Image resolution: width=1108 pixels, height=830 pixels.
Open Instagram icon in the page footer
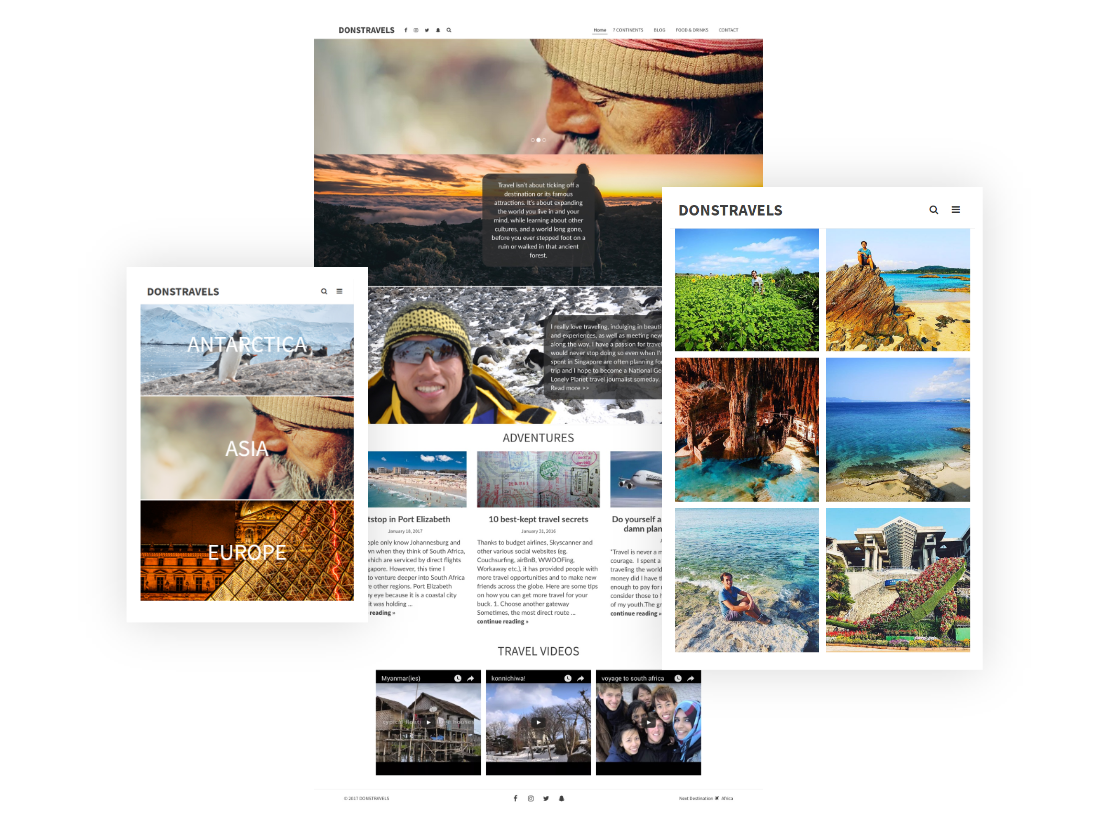point(531,798)
